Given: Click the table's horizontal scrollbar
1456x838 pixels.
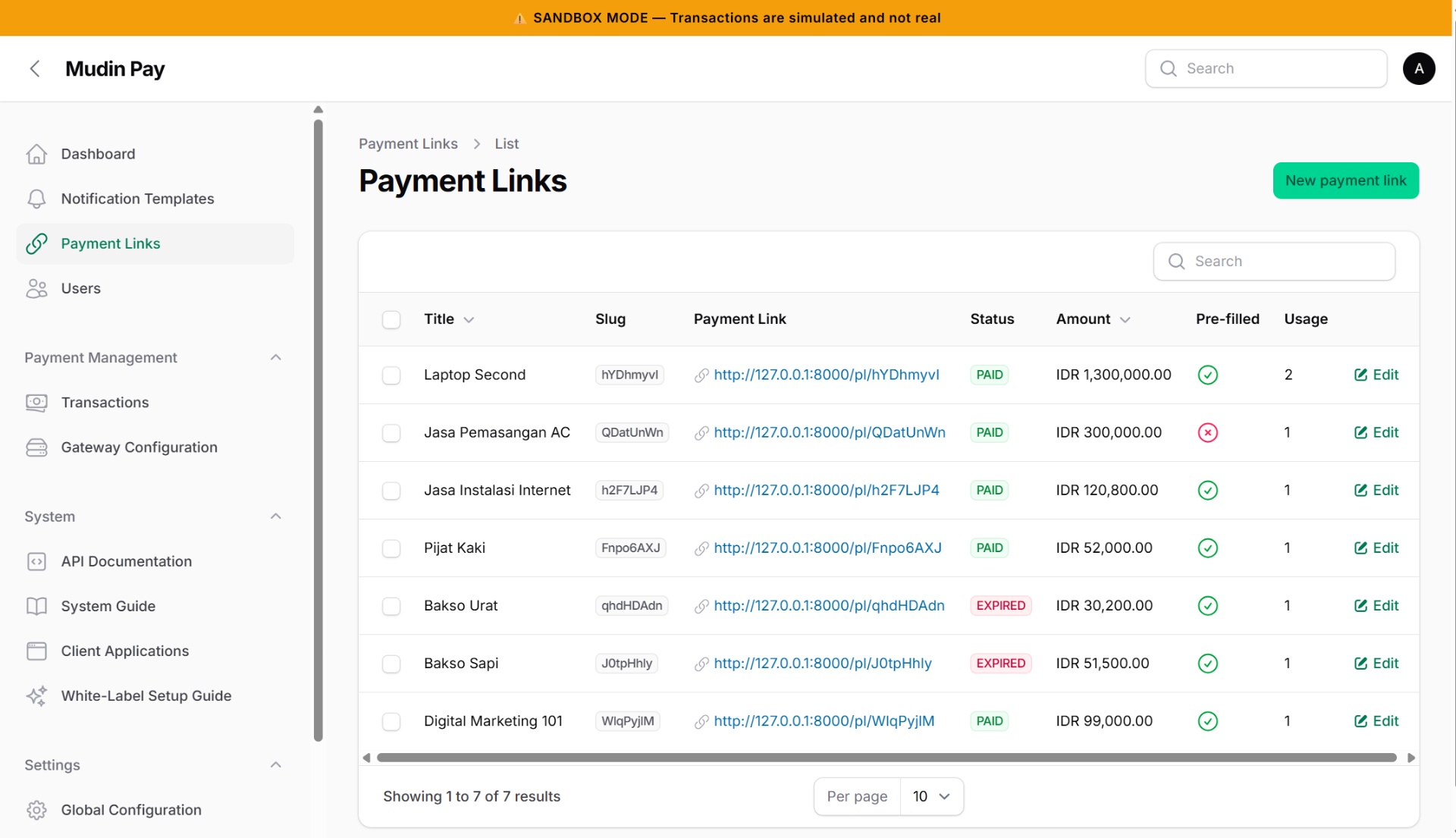Looking at the screenshot, I should pos(886,758).
